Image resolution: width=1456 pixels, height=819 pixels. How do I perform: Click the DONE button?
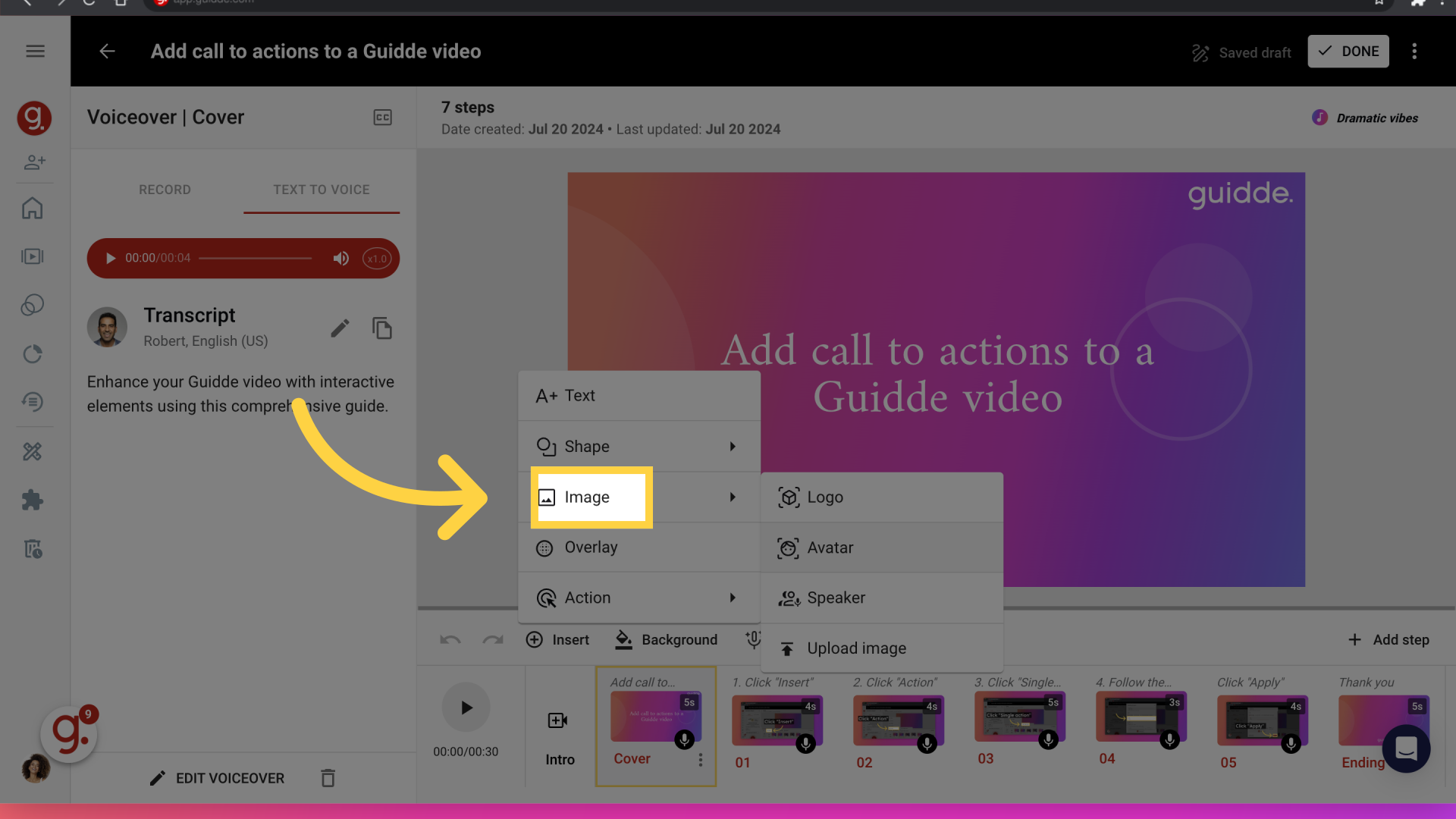(1348, 52)
